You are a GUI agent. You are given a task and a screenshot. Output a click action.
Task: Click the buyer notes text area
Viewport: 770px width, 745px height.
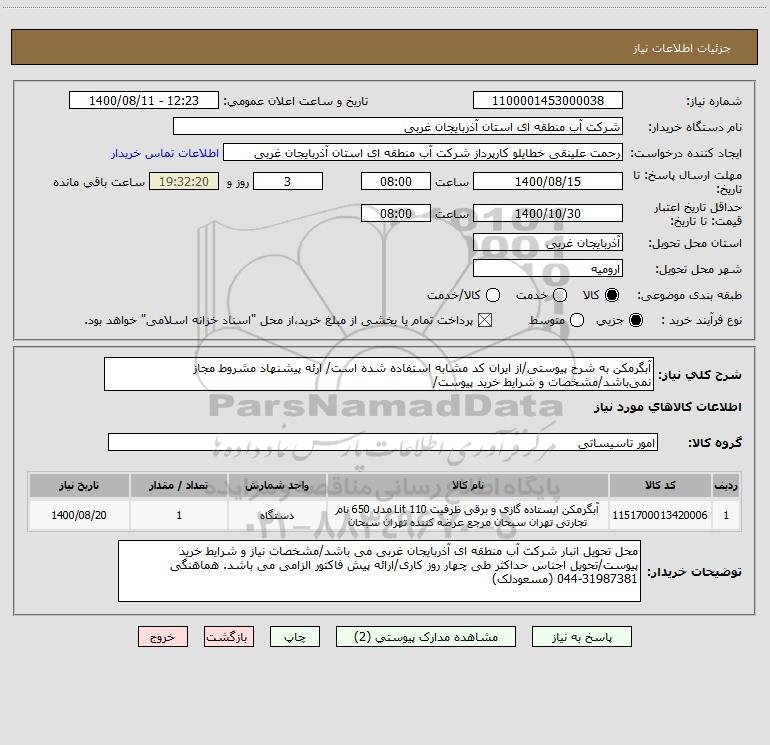coord(379,571)
